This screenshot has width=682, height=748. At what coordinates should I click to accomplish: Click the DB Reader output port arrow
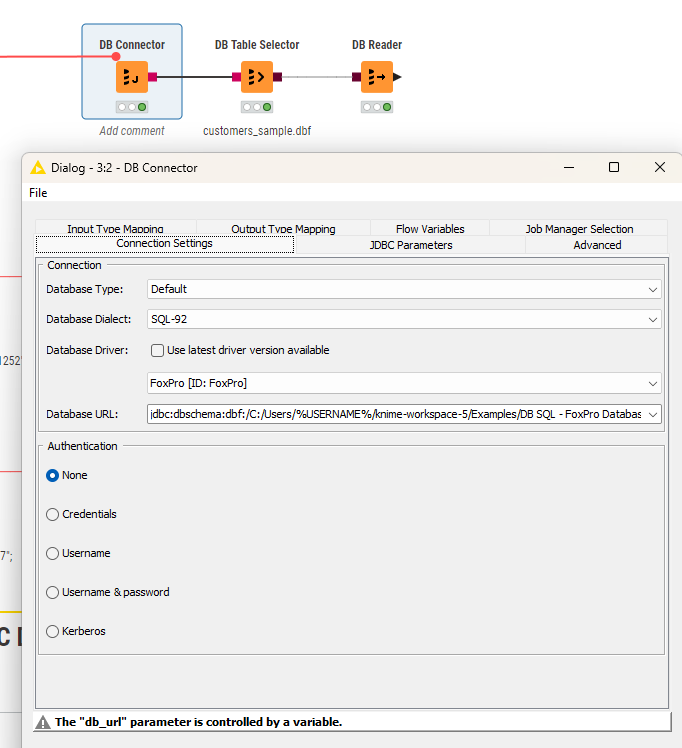pyautogui.click(x=398, y=77)
